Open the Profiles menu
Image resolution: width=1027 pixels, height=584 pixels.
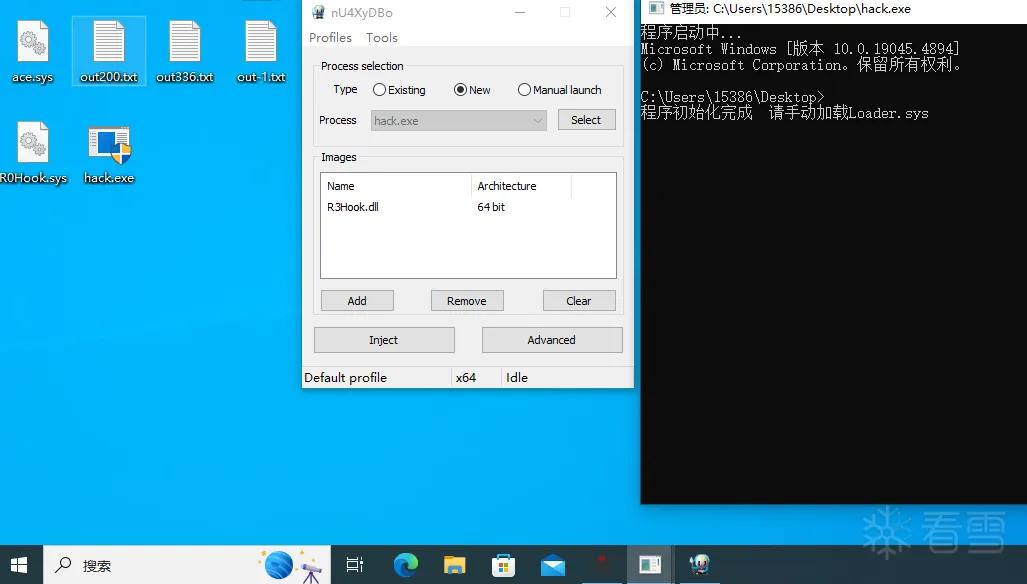330,37
